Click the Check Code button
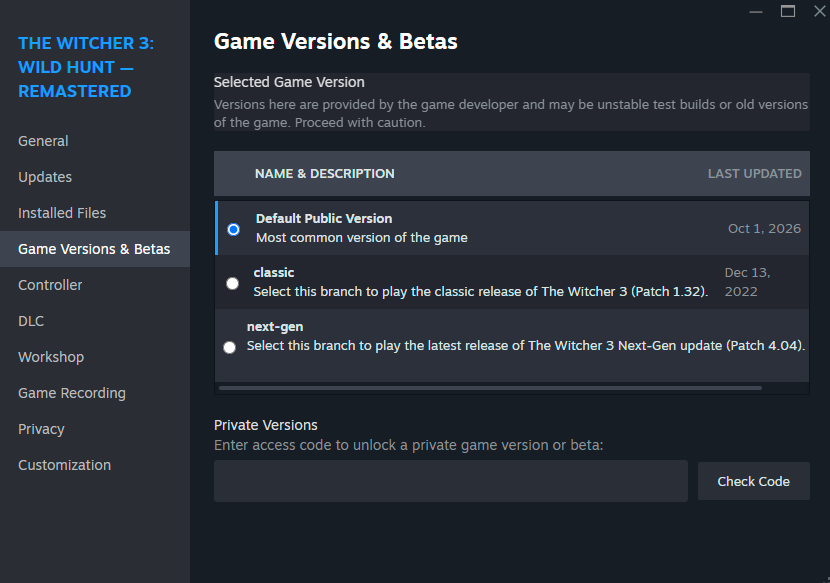The width and height of the screenshot is (830, 583). point(753,481)
